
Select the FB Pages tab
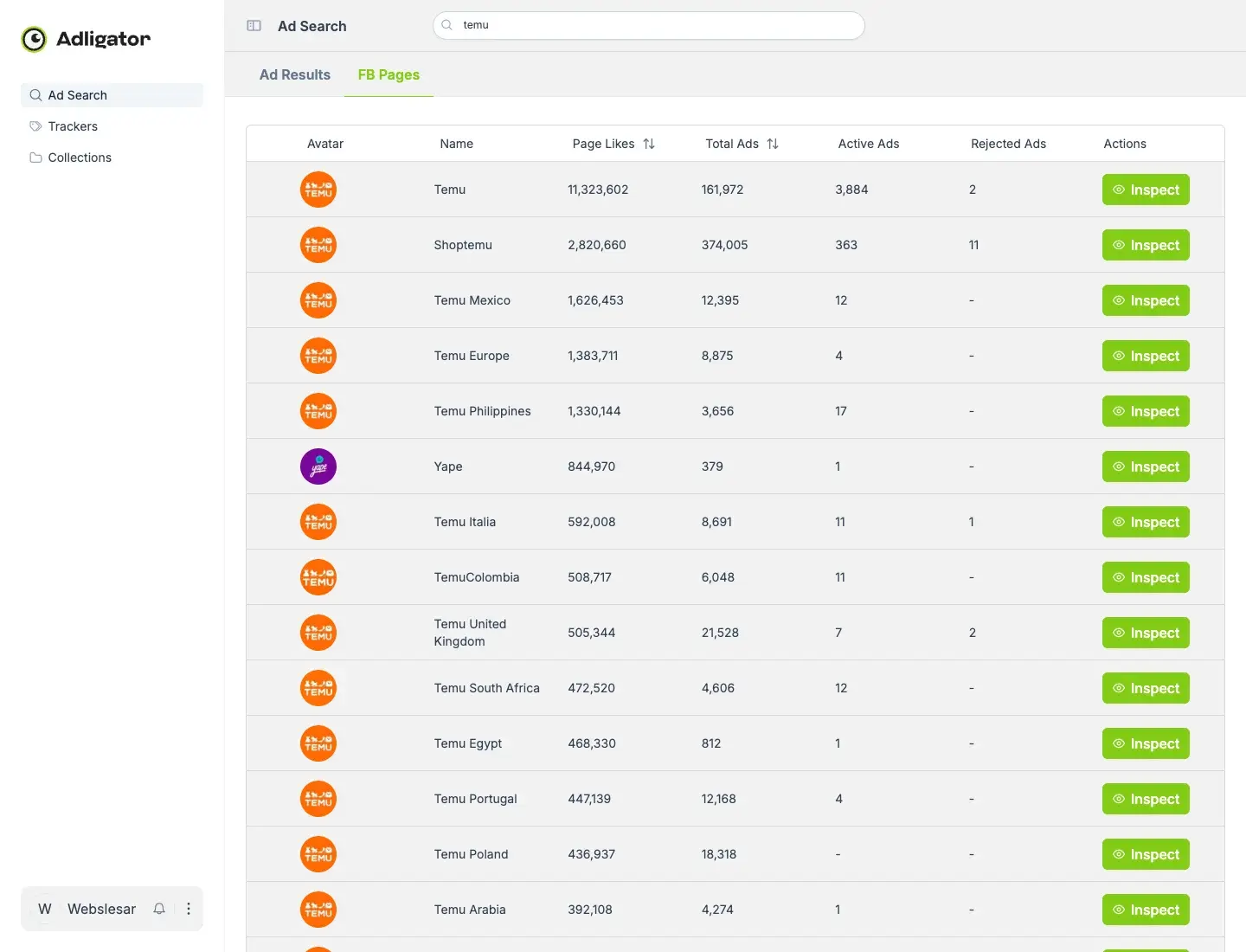[x=389, y=74]
